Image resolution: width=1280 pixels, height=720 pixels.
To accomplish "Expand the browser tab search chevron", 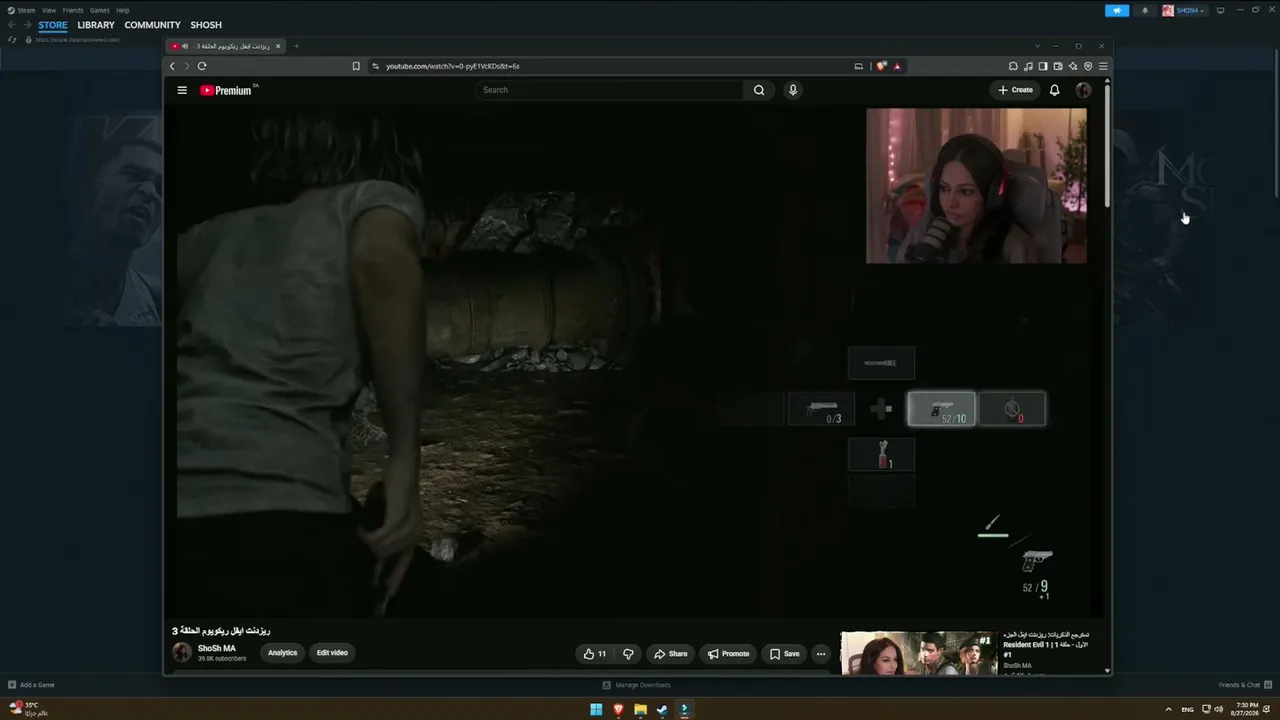I will coord(1037,46).
